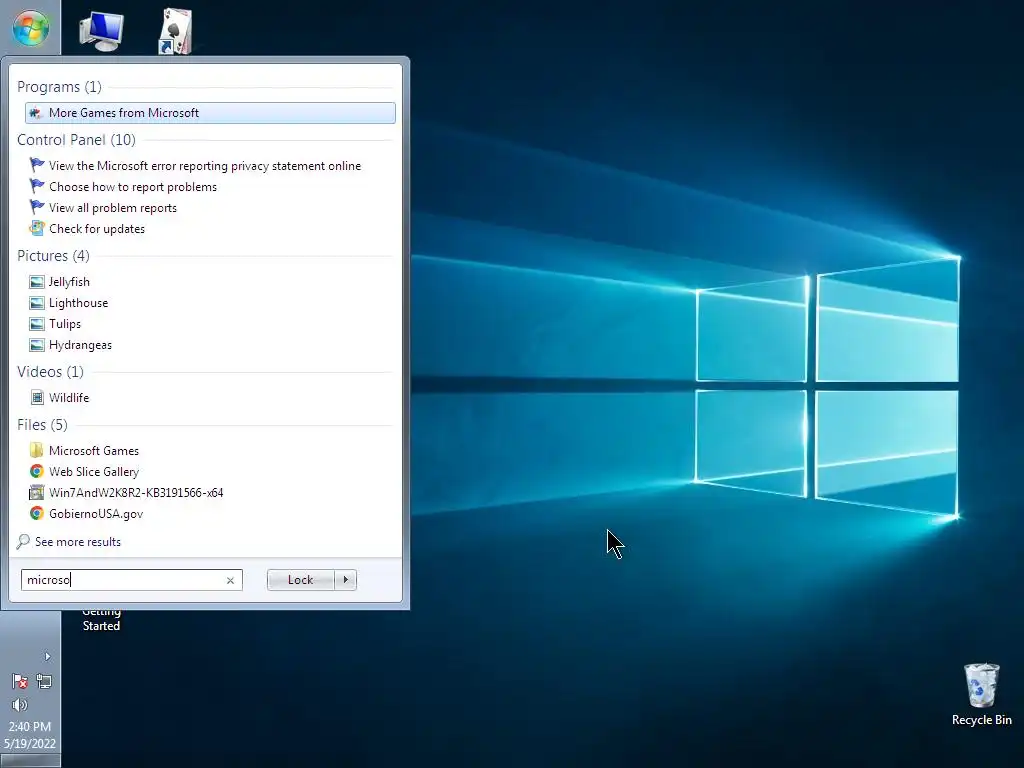Click the Windows Start orb
Viewport: 1024px width, 768px height.
click(x=30, y=29)
